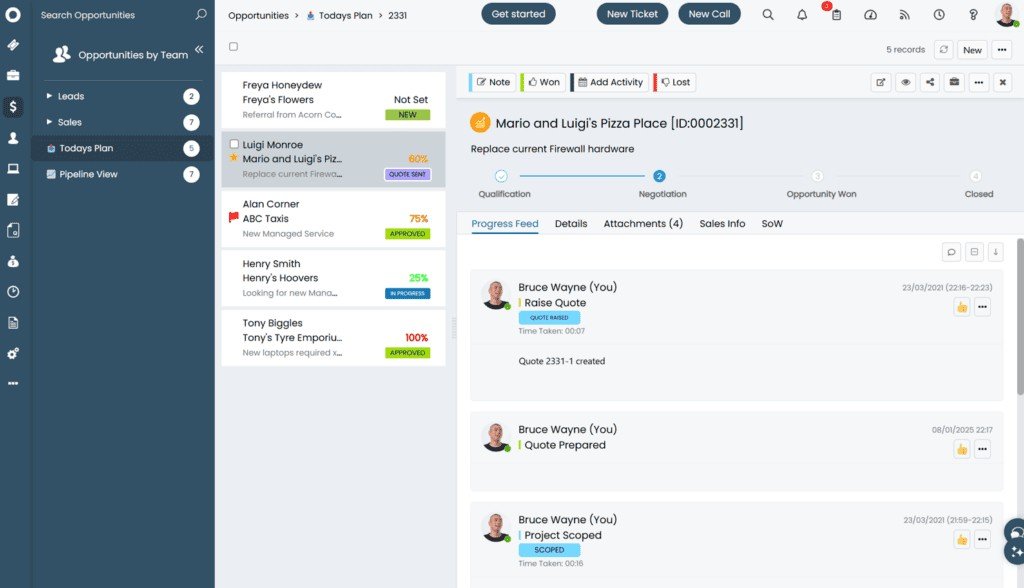Open more ellipsis at bottom of sidebar
Viewport: 1024px width, 588px height.
(x=12, y=384)
